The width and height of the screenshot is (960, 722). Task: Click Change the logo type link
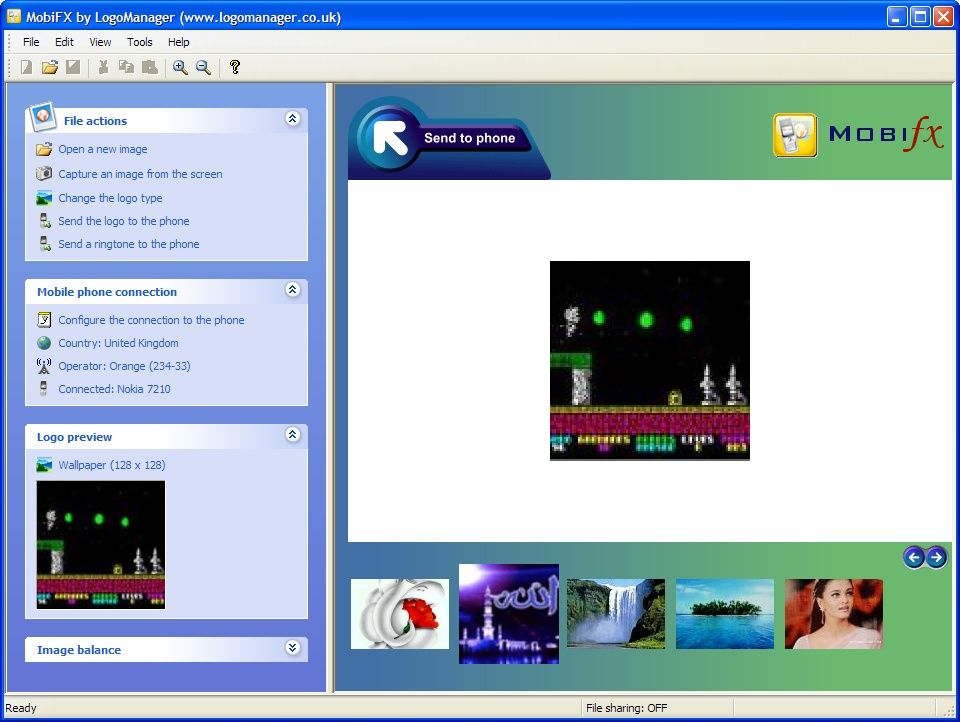coord(110,198)
